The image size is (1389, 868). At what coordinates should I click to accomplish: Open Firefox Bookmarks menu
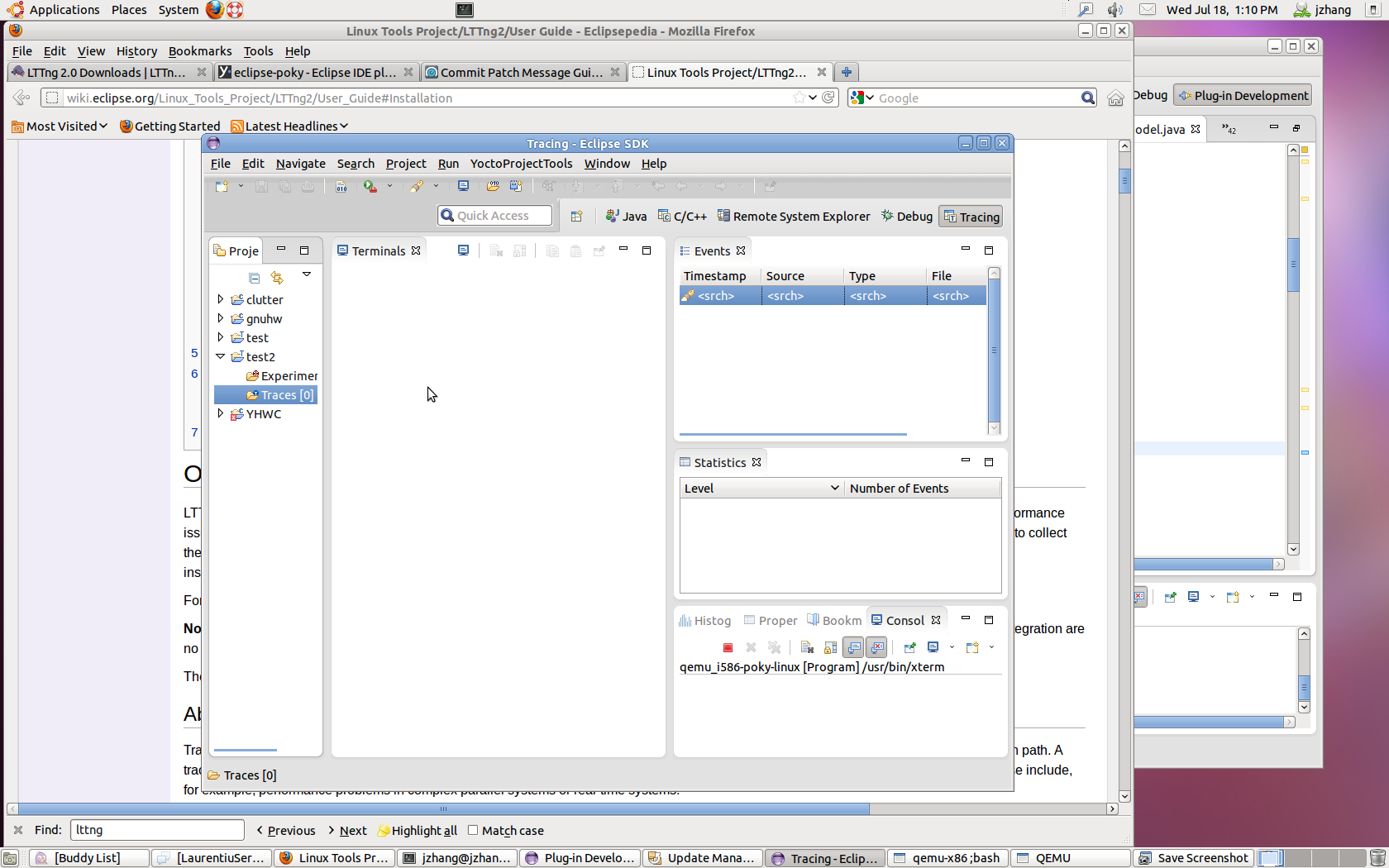click(x=200, y=51)
